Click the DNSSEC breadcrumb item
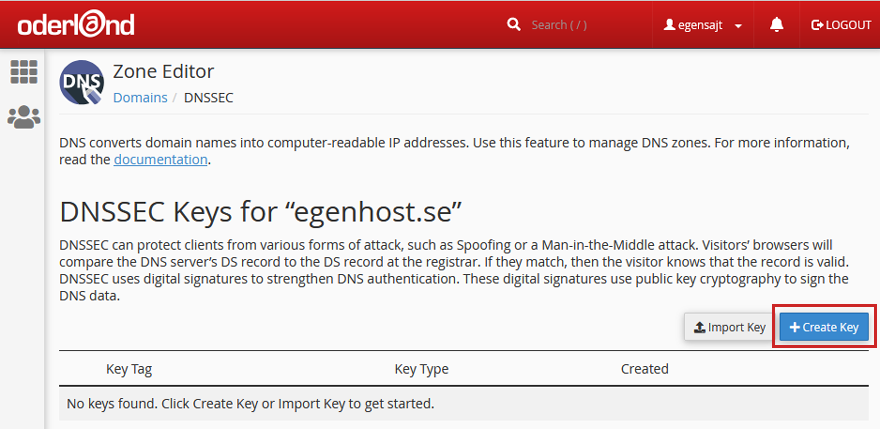The height and width of the screenshot is (429, 880). (209, 98)
